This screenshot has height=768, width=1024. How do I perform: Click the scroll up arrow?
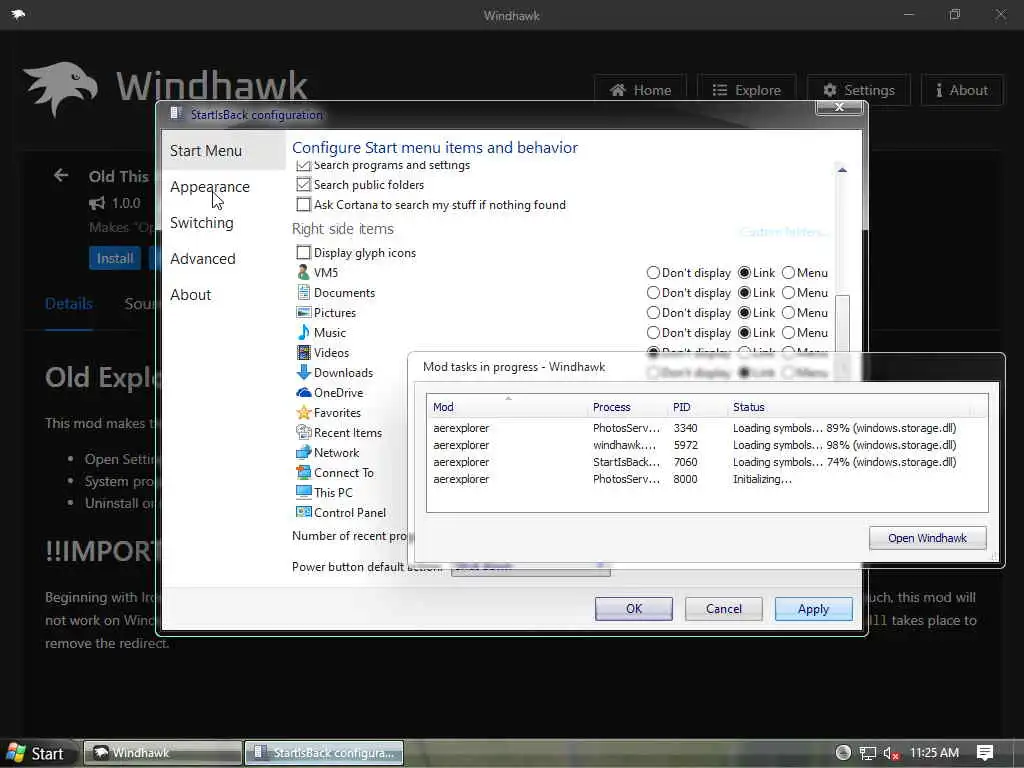[x=842, y=170]
